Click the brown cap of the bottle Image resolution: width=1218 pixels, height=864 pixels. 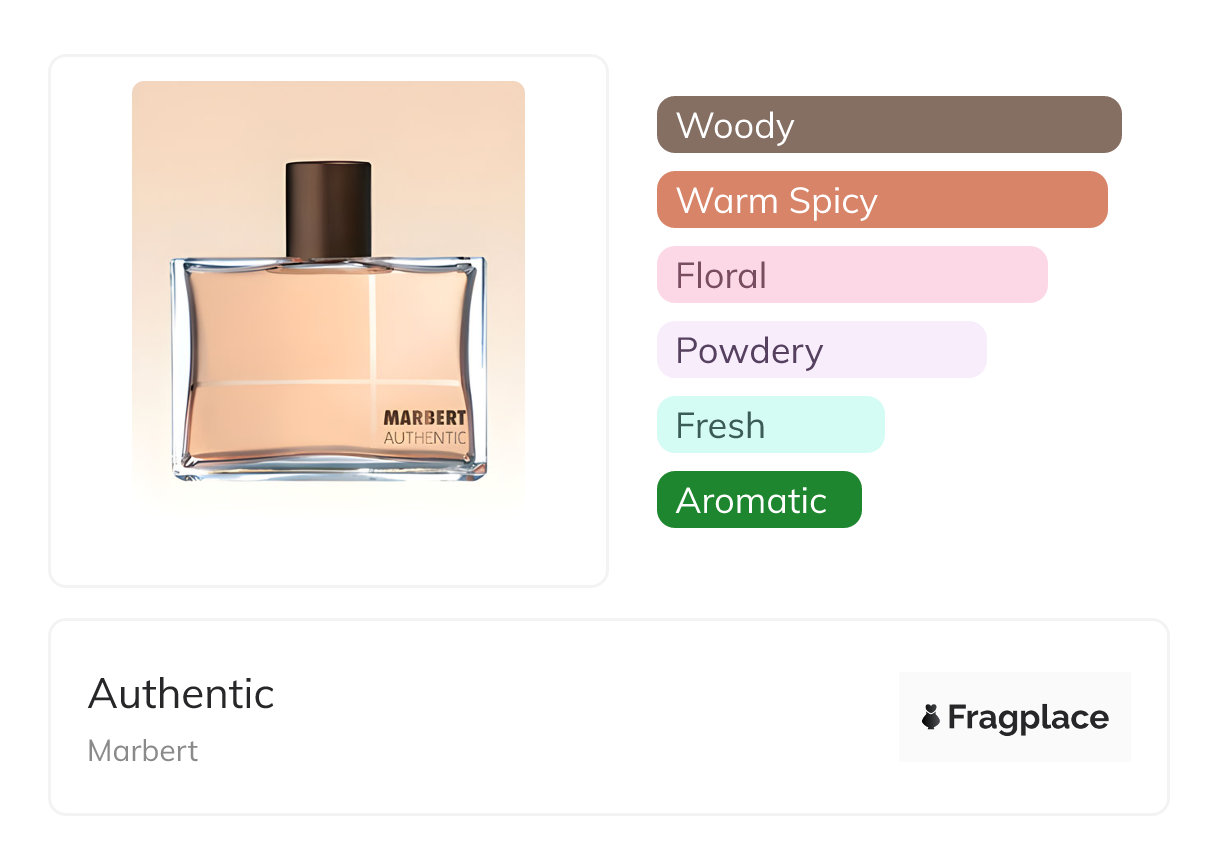point(329,209)
